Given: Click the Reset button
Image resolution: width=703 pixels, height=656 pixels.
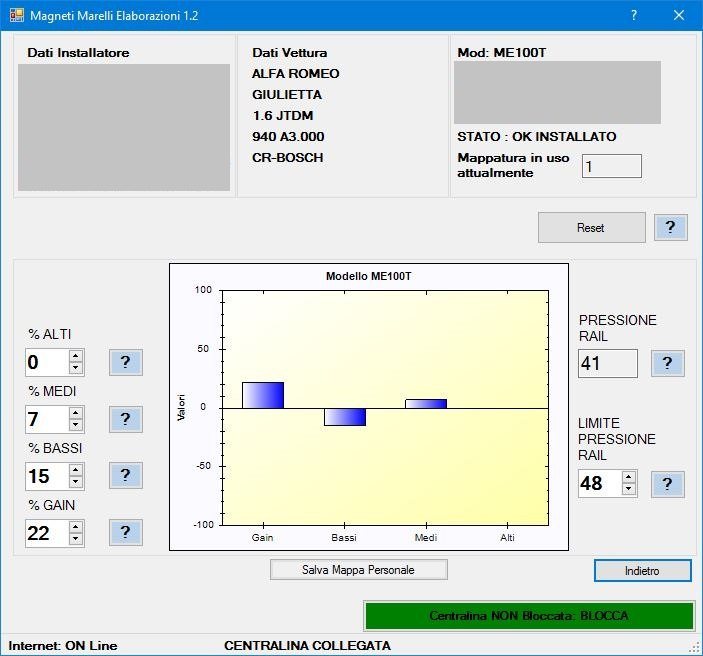Looking at the screenshot, I should tap(591, 227).
